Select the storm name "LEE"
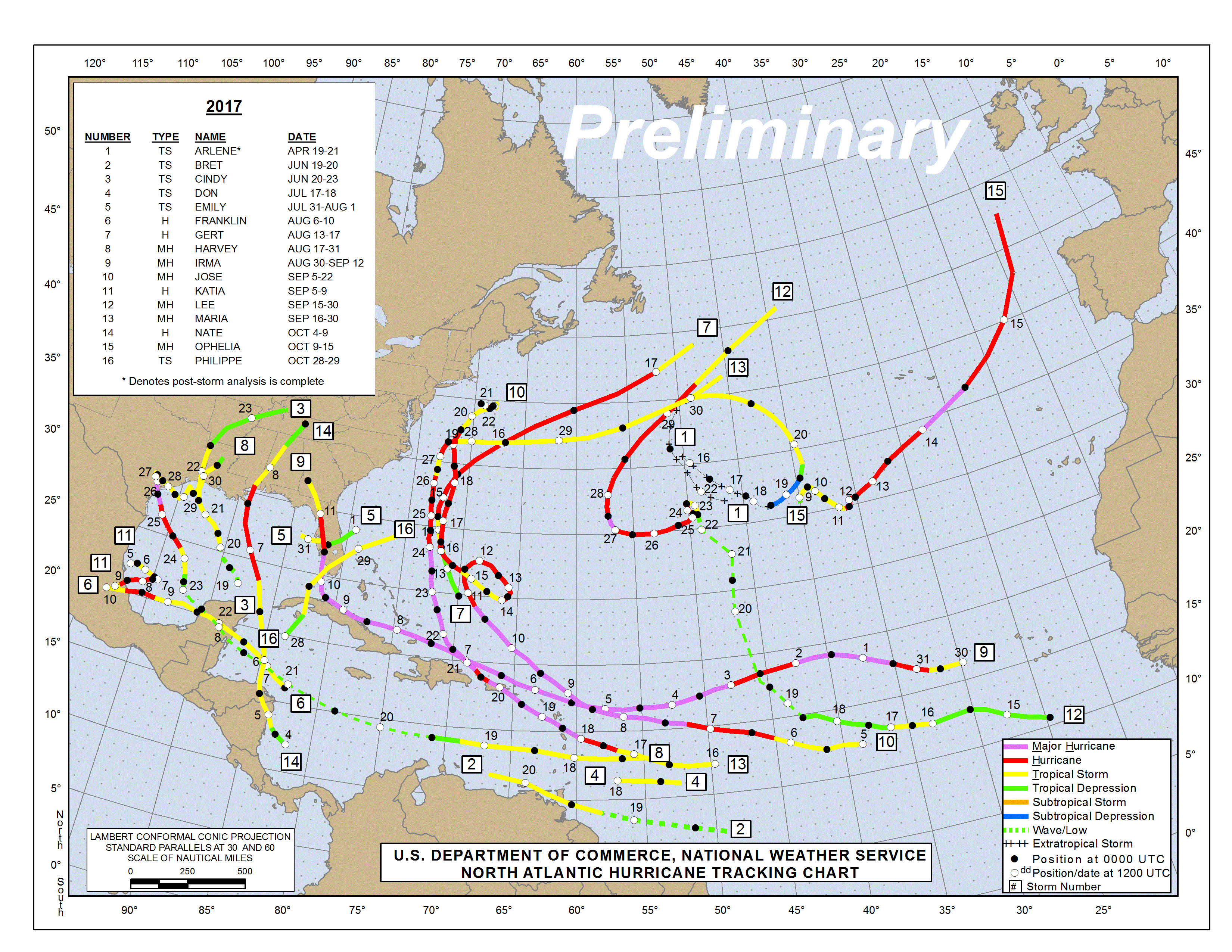 point(205,305)
